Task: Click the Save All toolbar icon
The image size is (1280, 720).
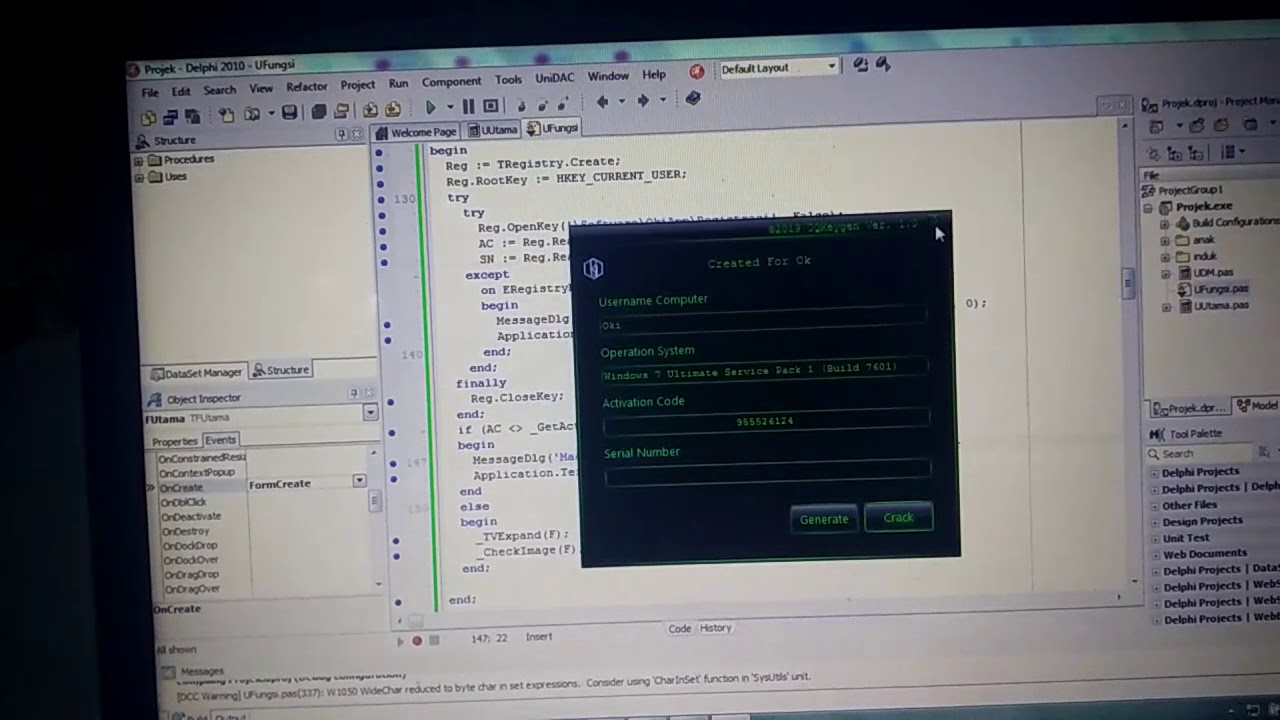Action: coord(319,112)
